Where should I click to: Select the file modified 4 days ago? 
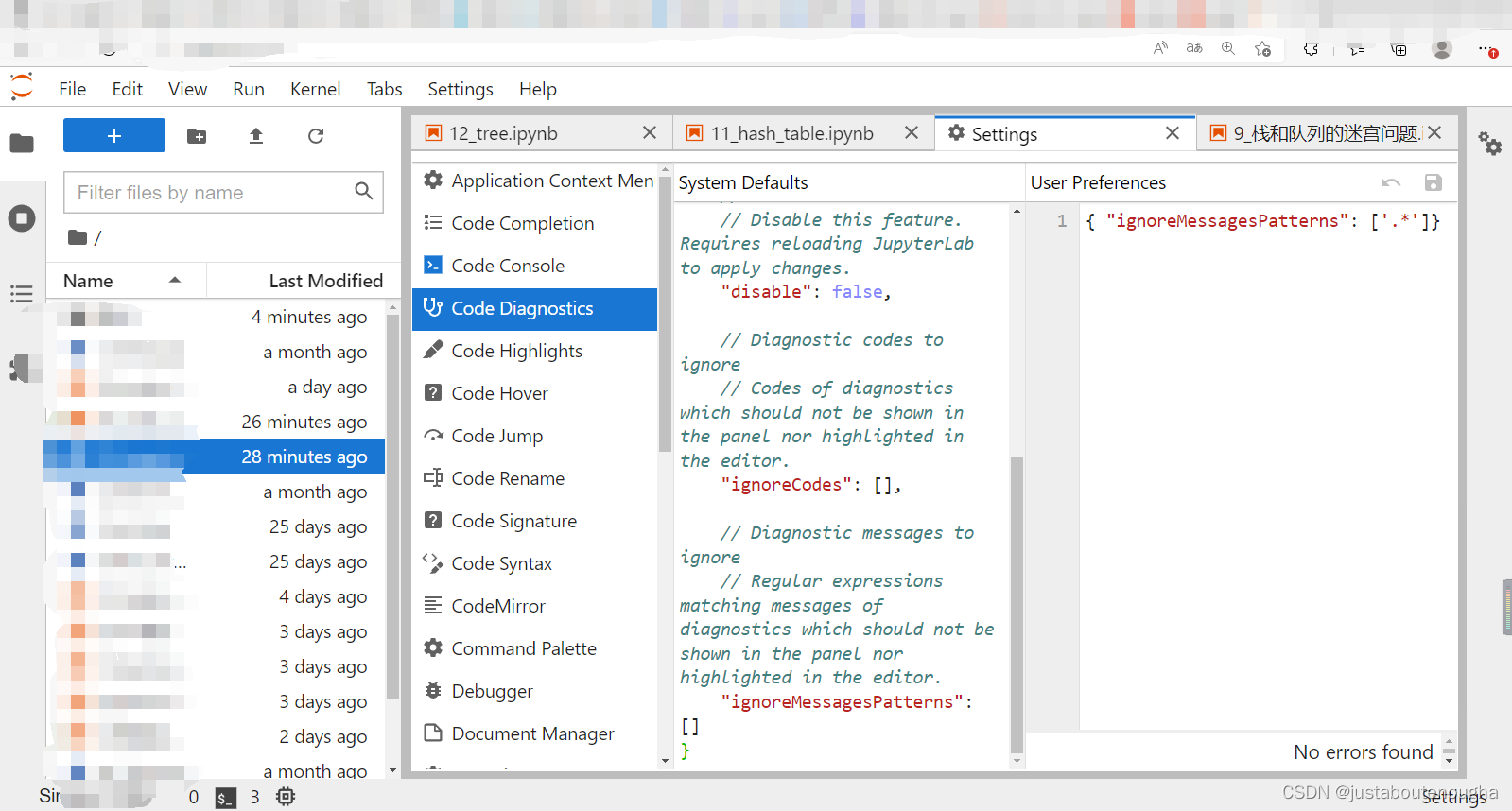(x=215, y=596)
